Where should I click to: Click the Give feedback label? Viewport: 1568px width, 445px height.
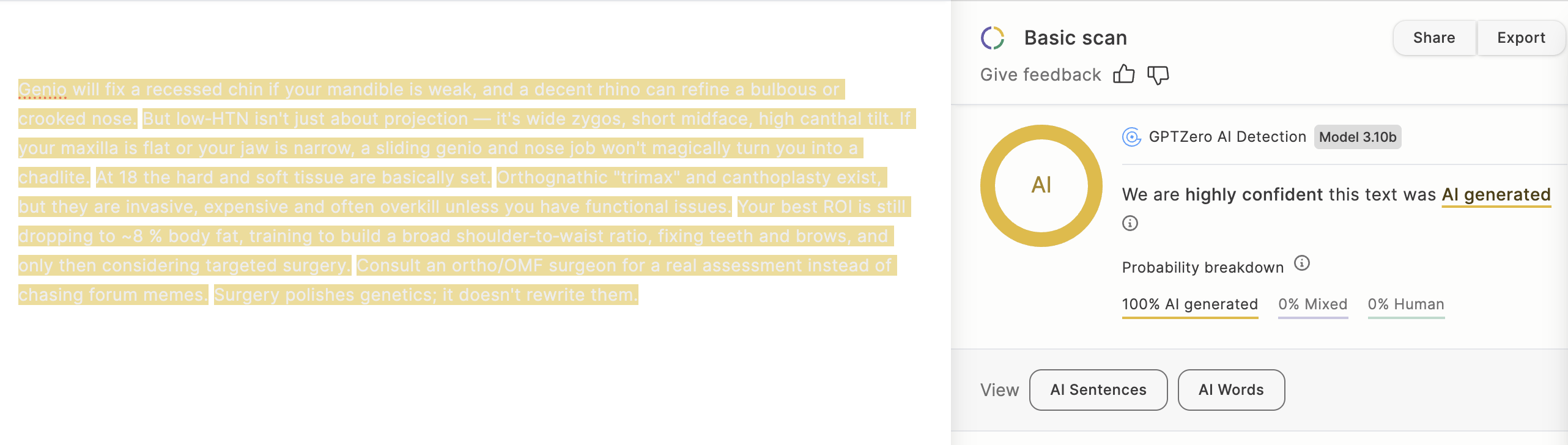pyautogui.click(x=1040, y=75)
